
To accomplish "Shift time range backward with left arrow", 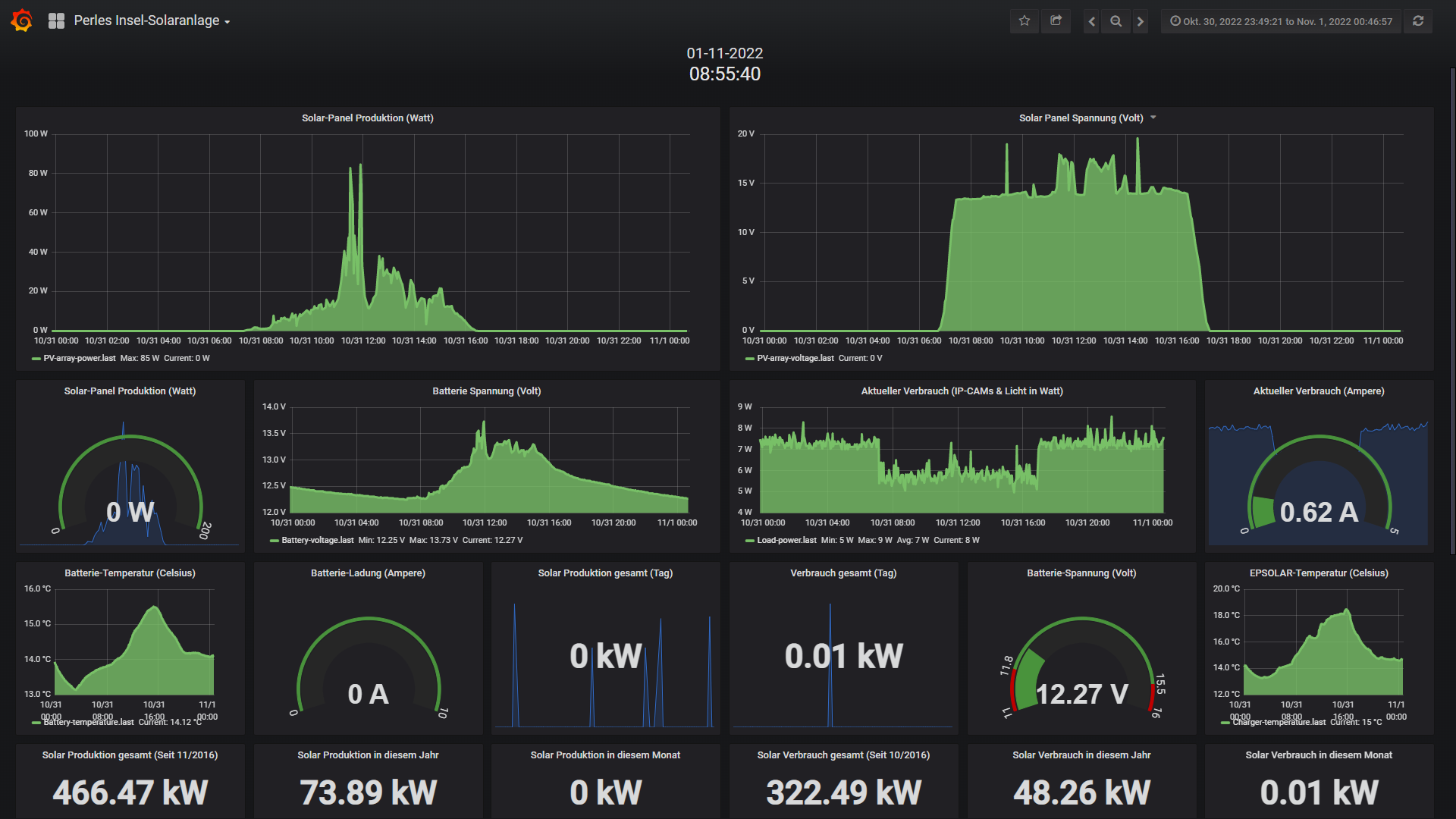I will pos(1092,21).
